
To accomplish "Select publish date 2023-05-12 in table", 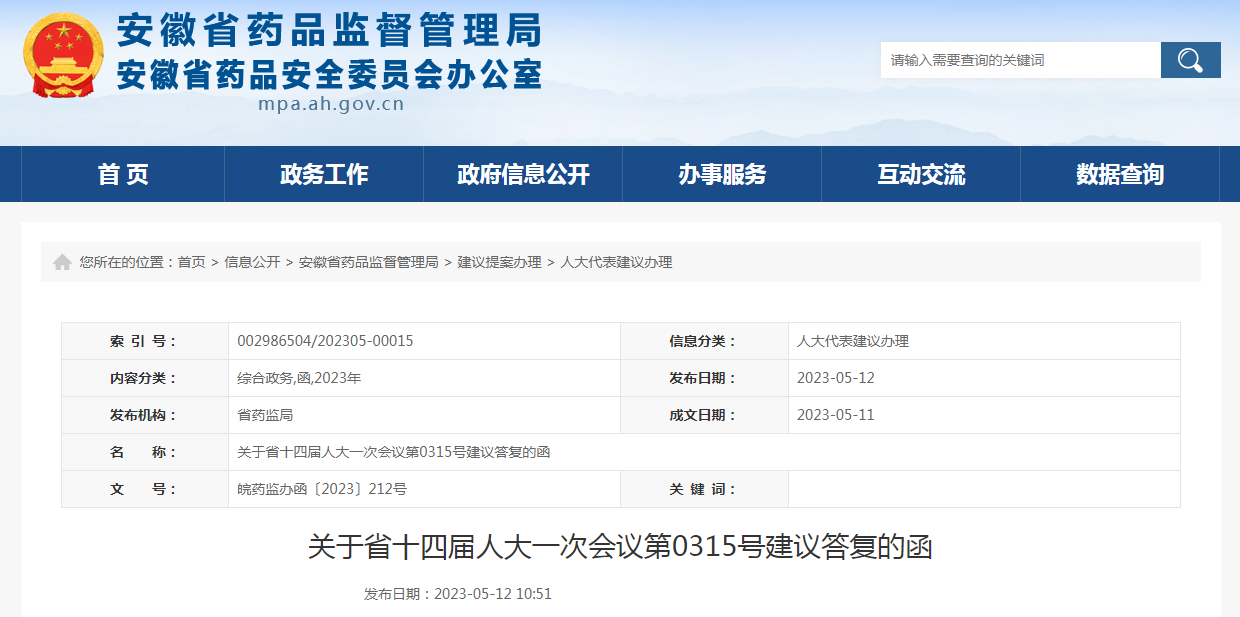I will tap(836, 378).
